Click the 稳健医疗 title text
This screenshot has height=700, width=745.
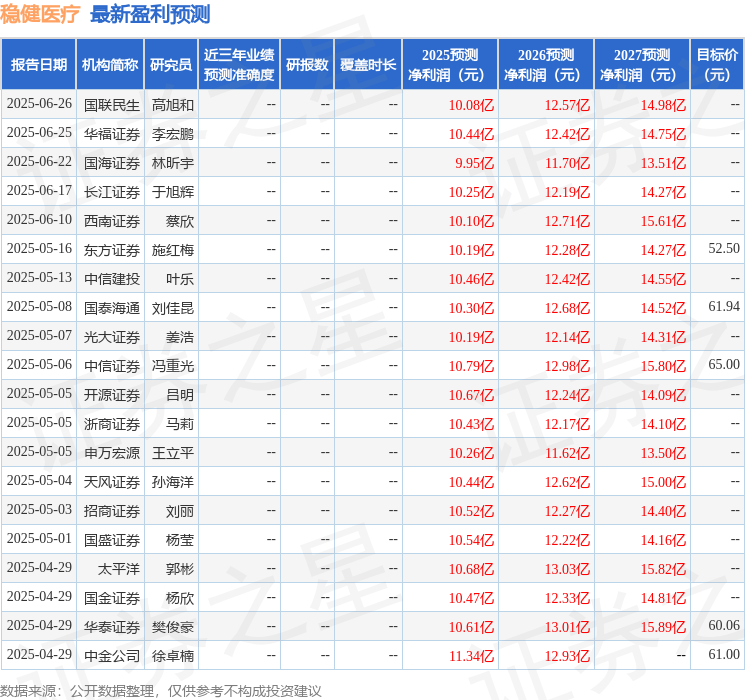[x=40, y=14]
